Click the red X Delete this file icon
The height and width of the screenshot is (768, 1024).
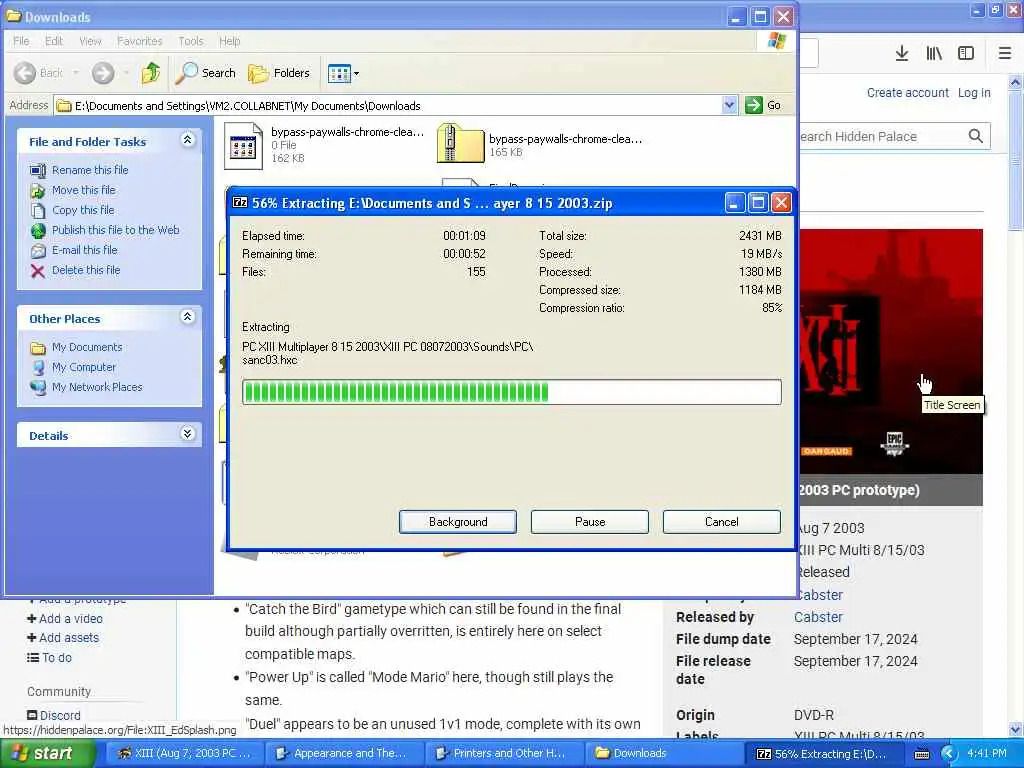38,271
